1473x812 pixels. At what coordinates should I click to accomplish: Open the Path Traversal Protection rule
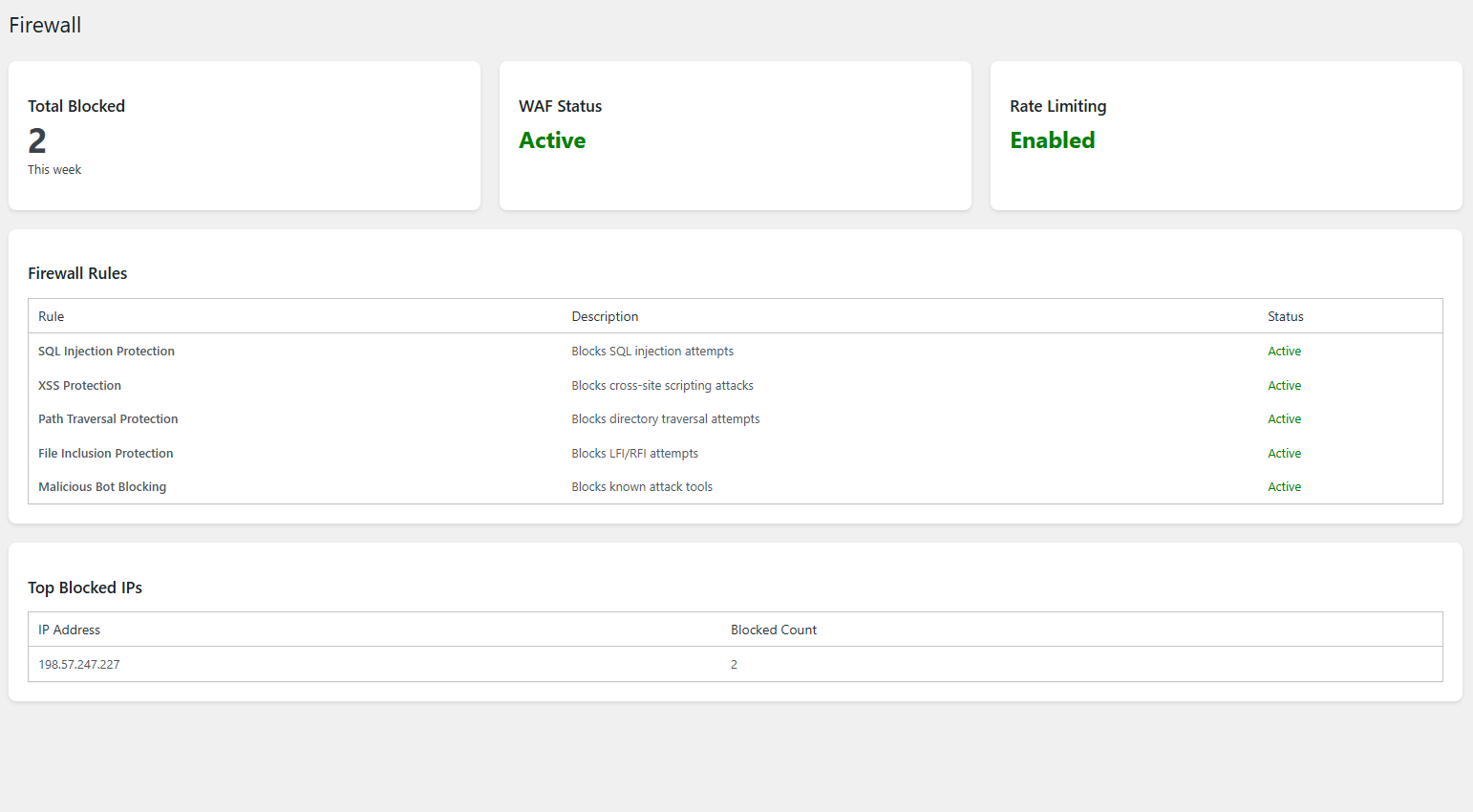point(108,419)
